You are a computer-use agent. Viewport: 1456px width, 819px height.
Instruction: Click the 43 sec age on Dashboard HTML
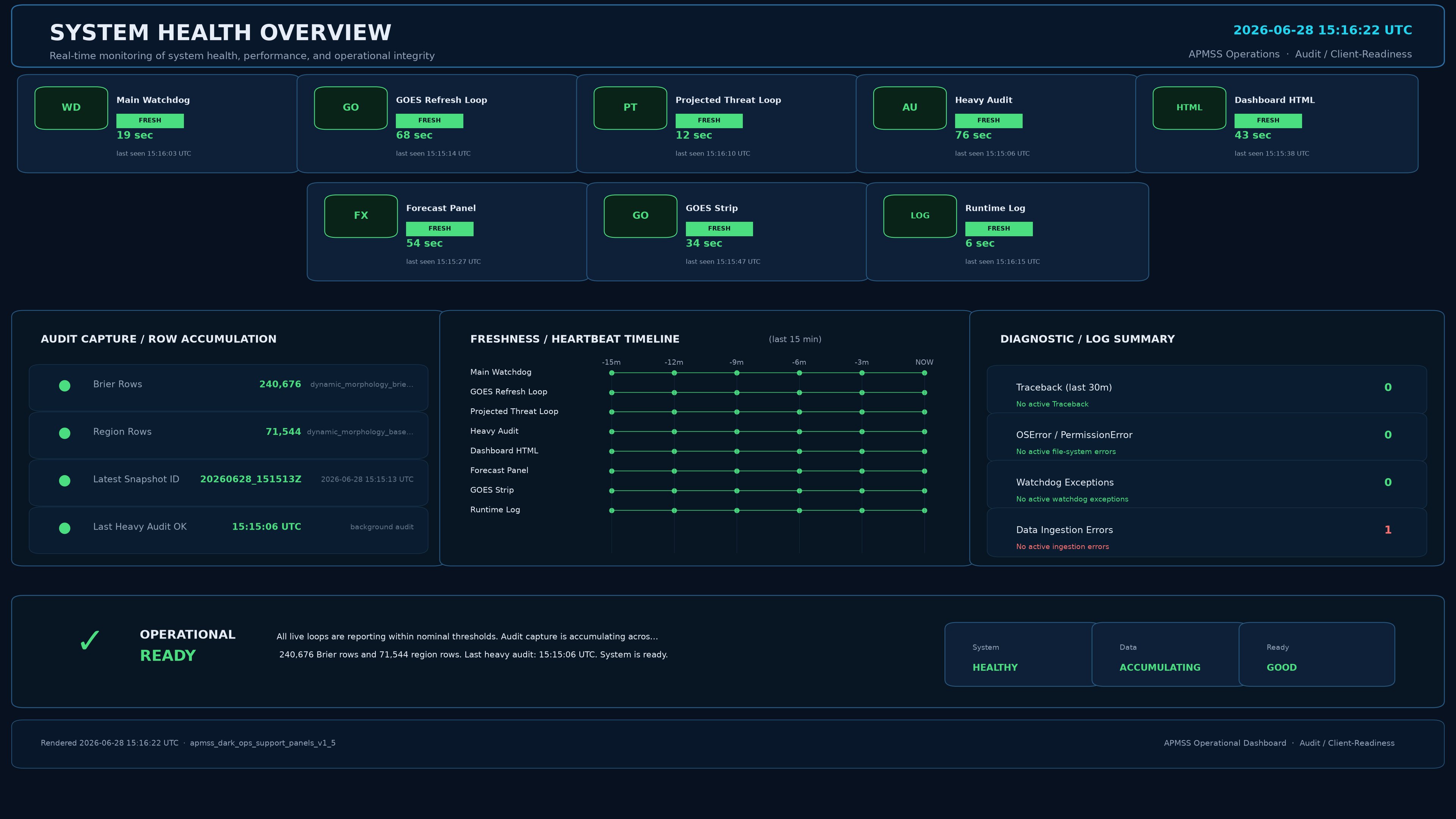1252,136
